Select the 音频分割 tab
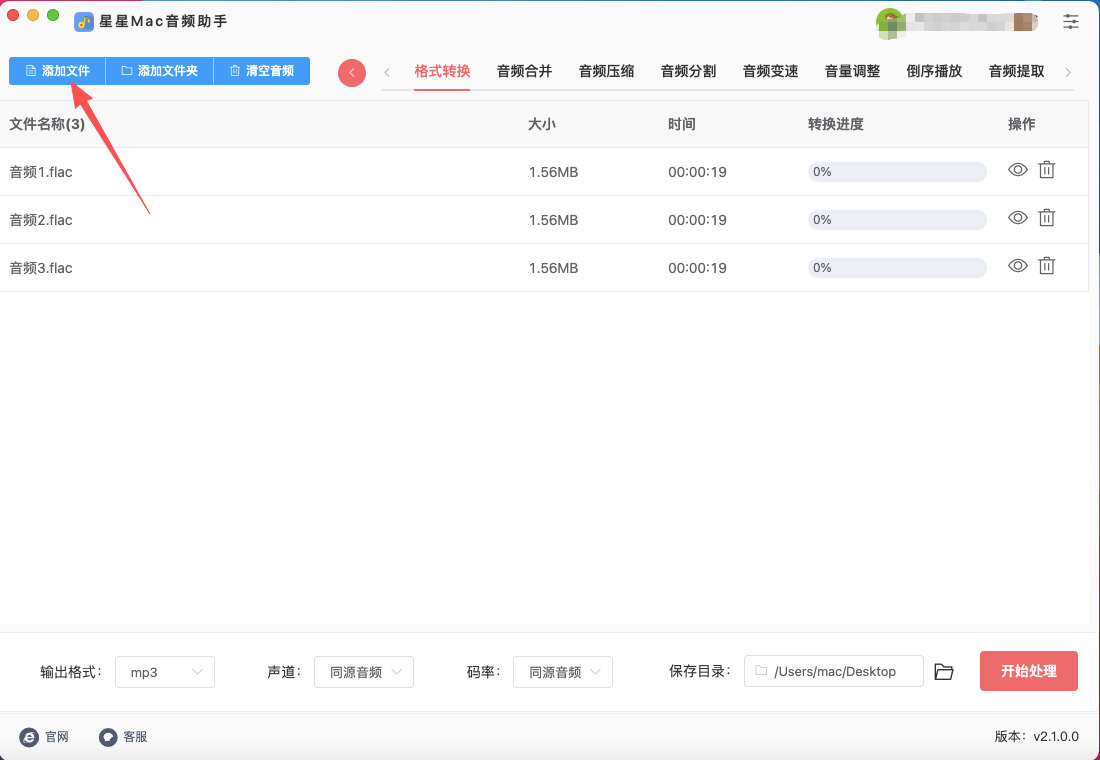 688,71
